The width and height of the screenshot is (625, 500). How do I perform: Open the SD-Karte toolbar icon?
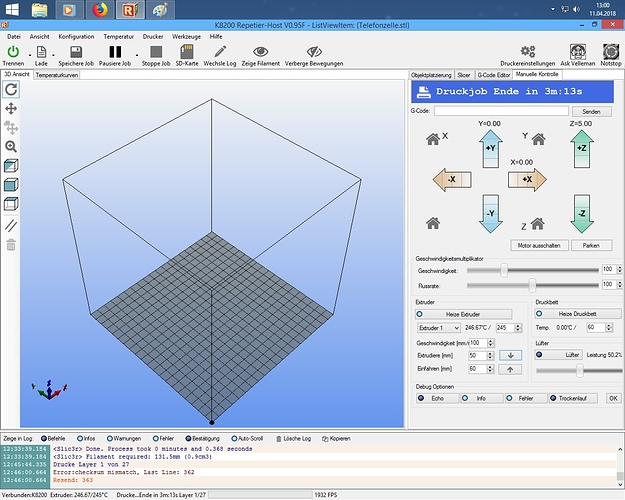(x=187, y=52)
